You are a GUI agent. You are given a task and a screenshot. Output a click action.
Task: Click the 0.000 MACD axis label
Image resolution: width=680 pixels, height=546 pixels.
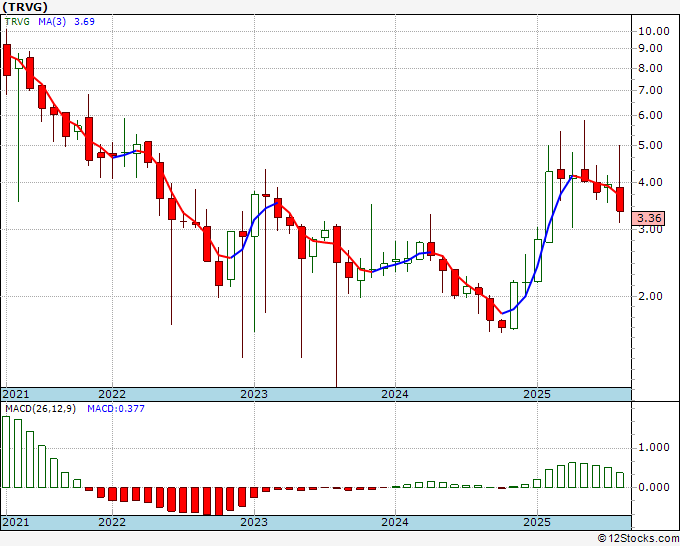pyautogui.click(x=654, y=487)
